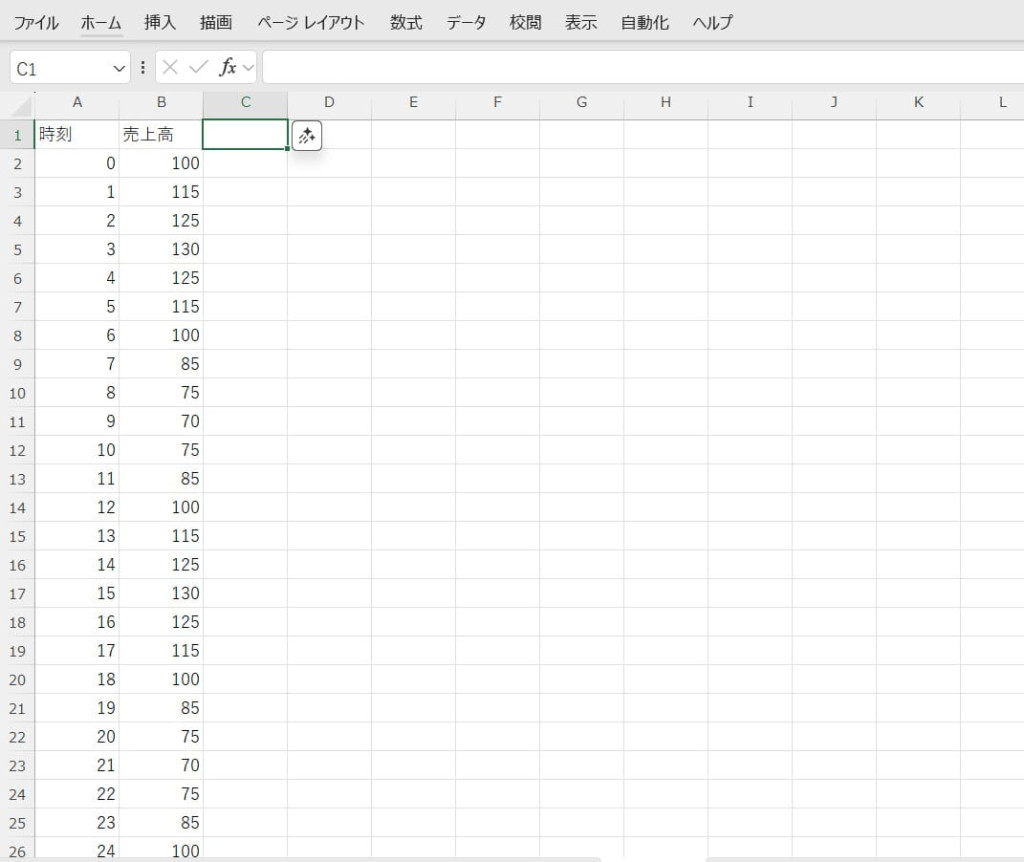The width and height of the screenshot is (1024, 862).
Task: Click the vertical dots handle beside name box
Action: click(x=142, y=68)
